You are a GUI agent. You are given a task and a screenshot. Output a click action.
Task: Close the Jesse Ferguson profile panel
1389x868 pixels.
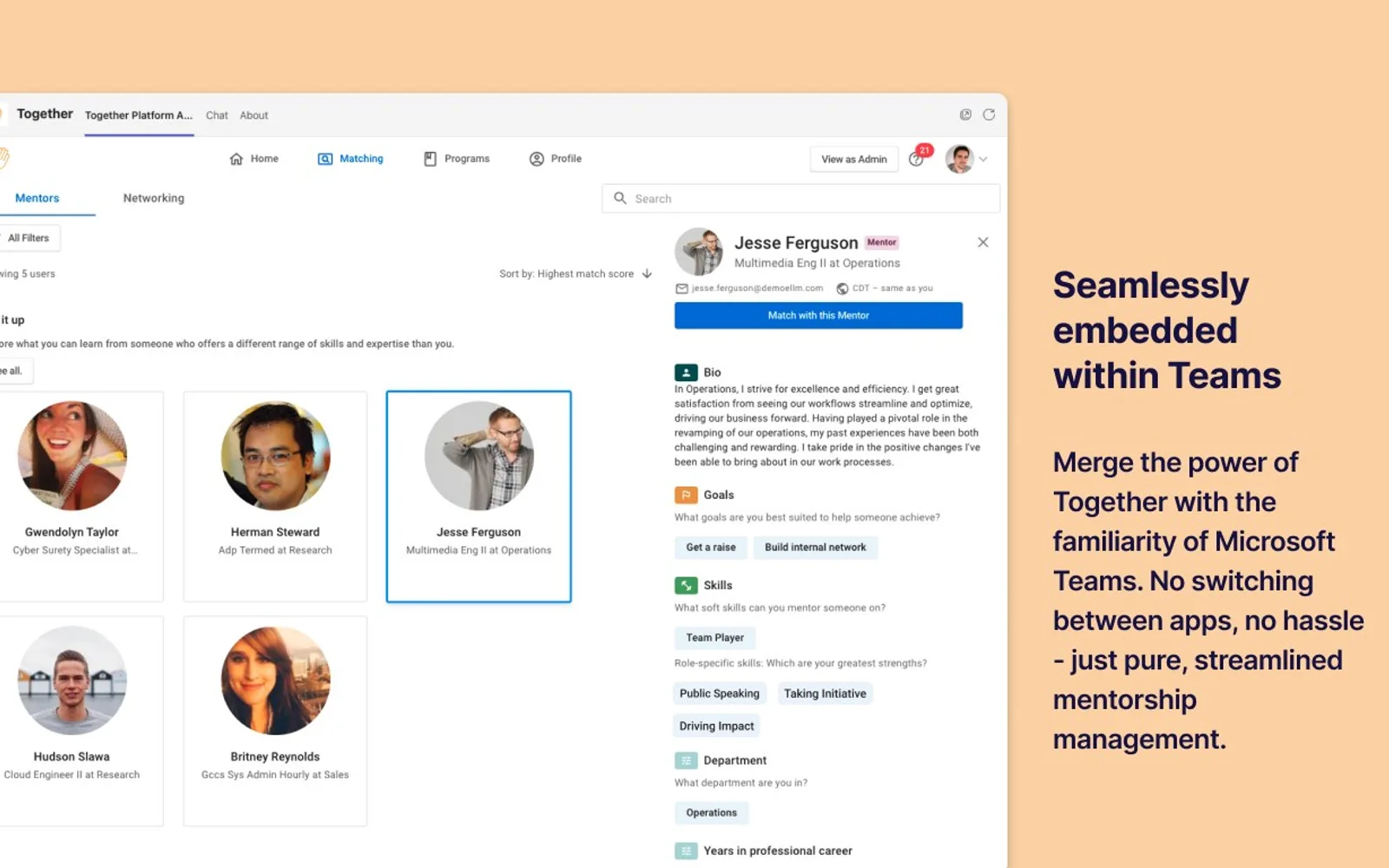[983, 242]
